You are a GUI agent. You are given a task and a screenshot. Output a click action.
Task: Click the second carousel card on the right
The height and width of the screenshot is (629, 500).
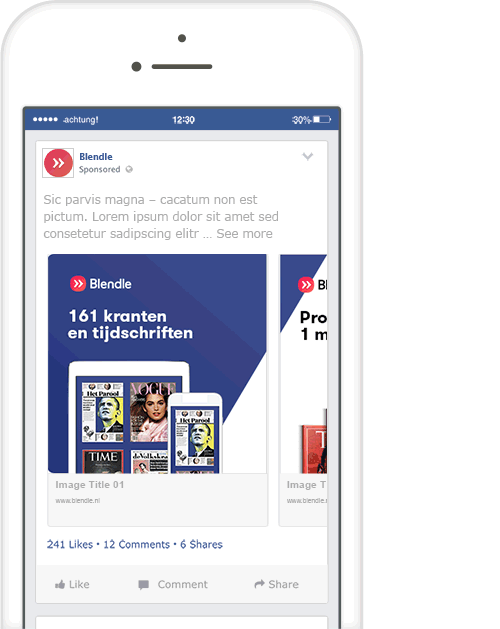coord(303,390)
